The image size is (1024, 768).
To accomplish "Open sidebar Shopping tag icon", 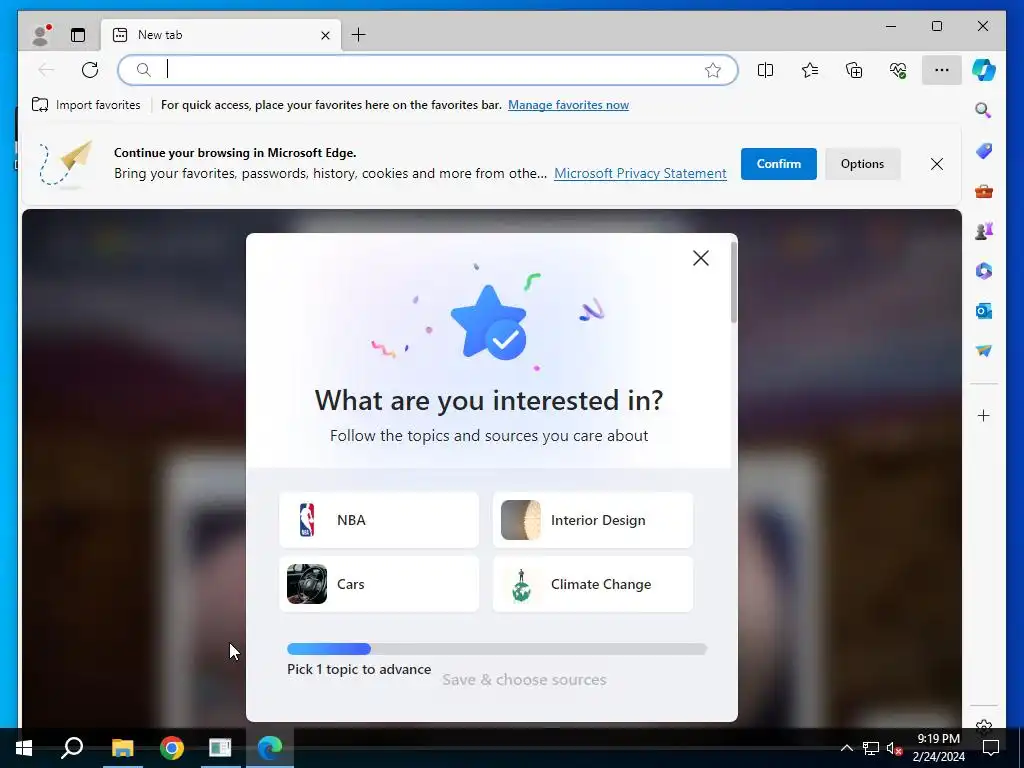I will tap(984, 151).
